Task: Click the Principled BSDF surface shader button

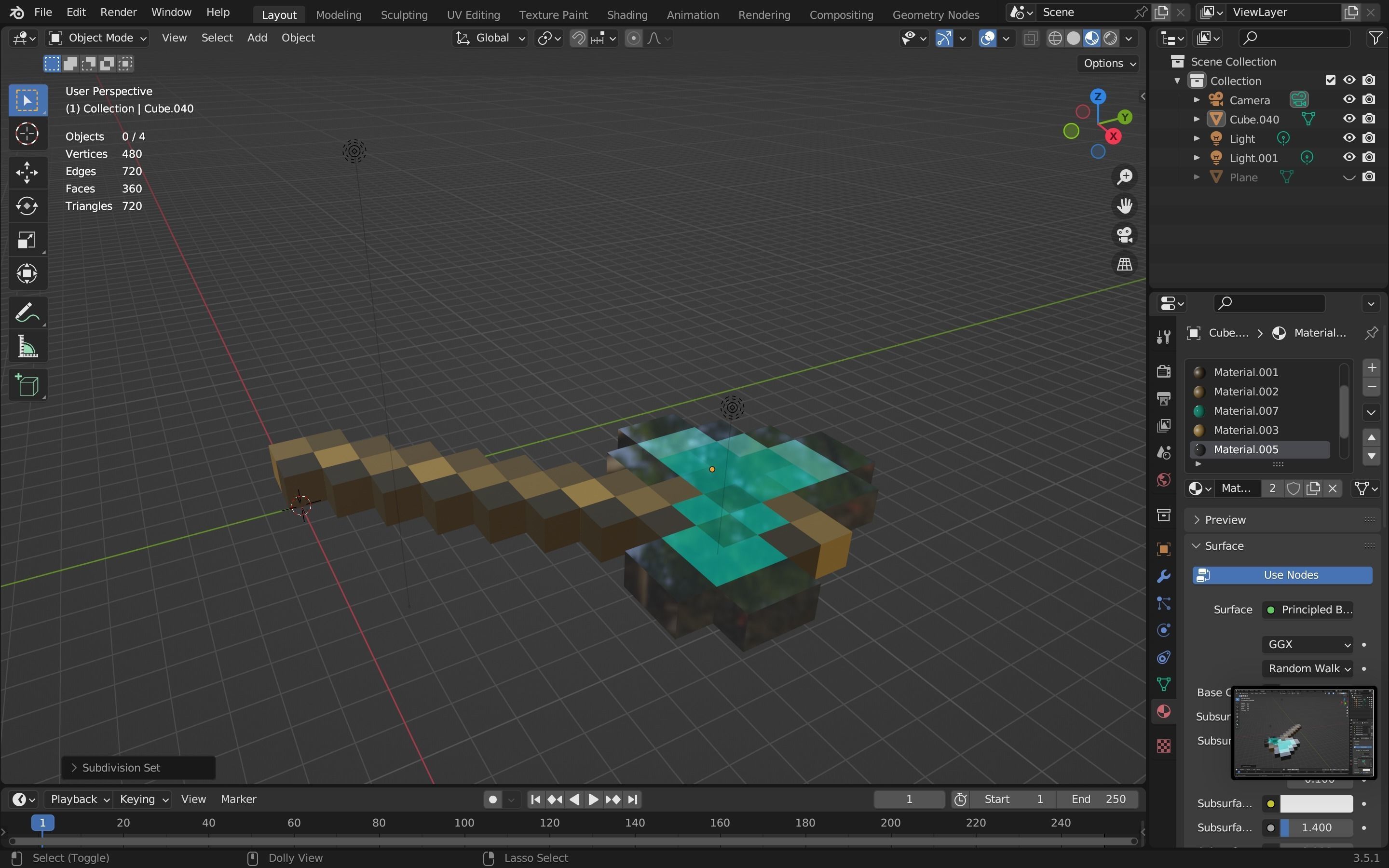Action: click(1307, 610)
